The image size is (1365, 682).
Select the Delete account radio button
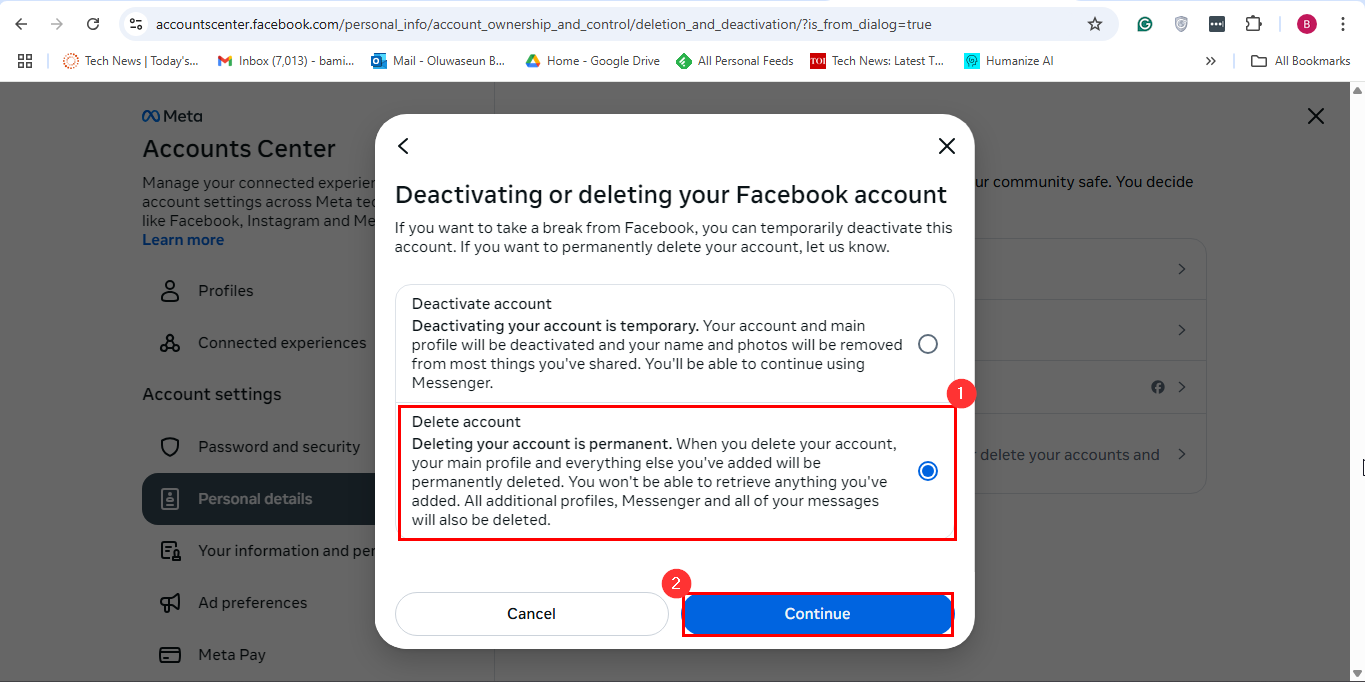coord(928,471)
